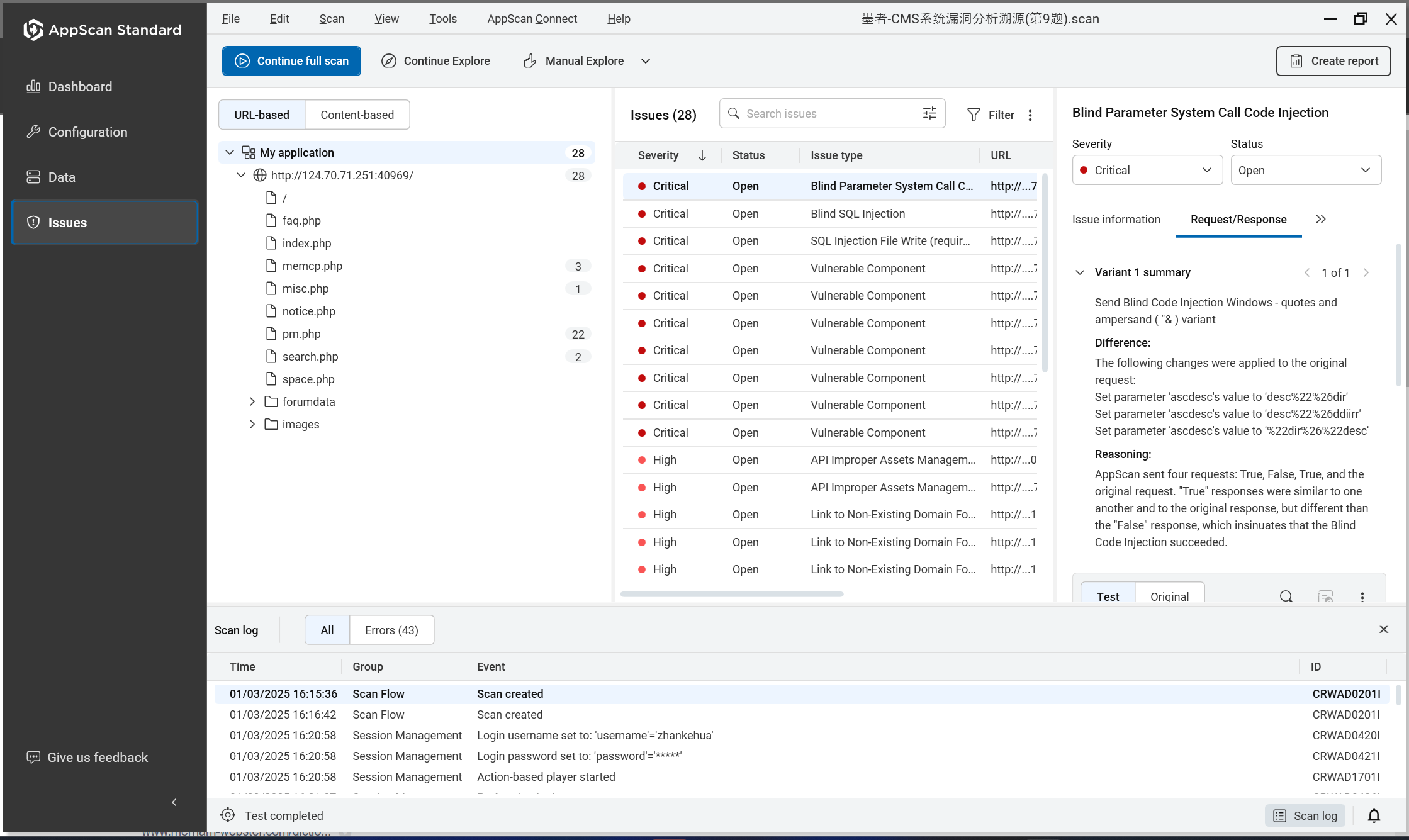
Task: Click the Filter funnel button
Action: [x=991, y=115]
